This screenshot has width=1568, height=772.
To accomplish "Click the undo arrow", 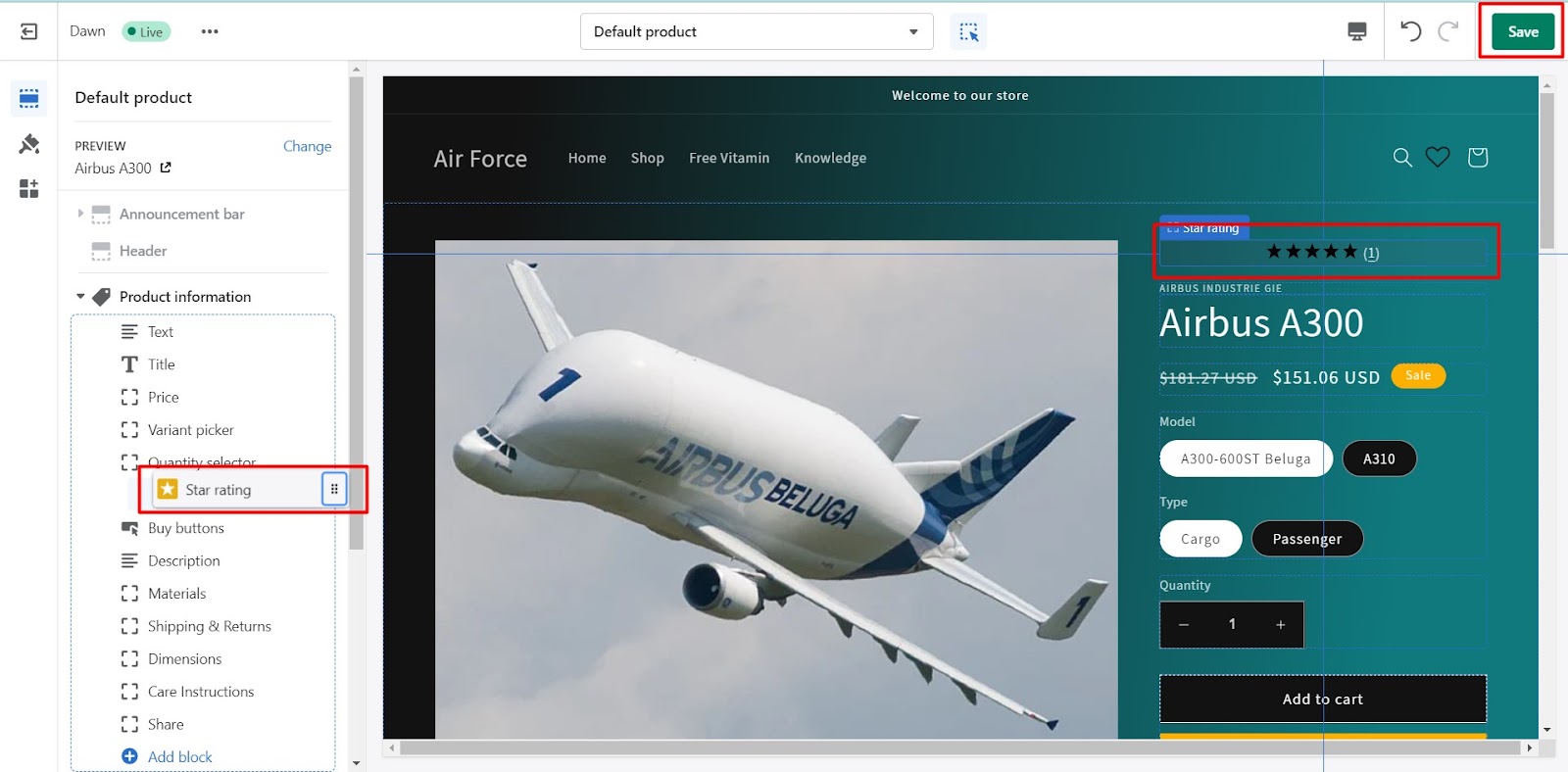I will [x=1410, y=31].
